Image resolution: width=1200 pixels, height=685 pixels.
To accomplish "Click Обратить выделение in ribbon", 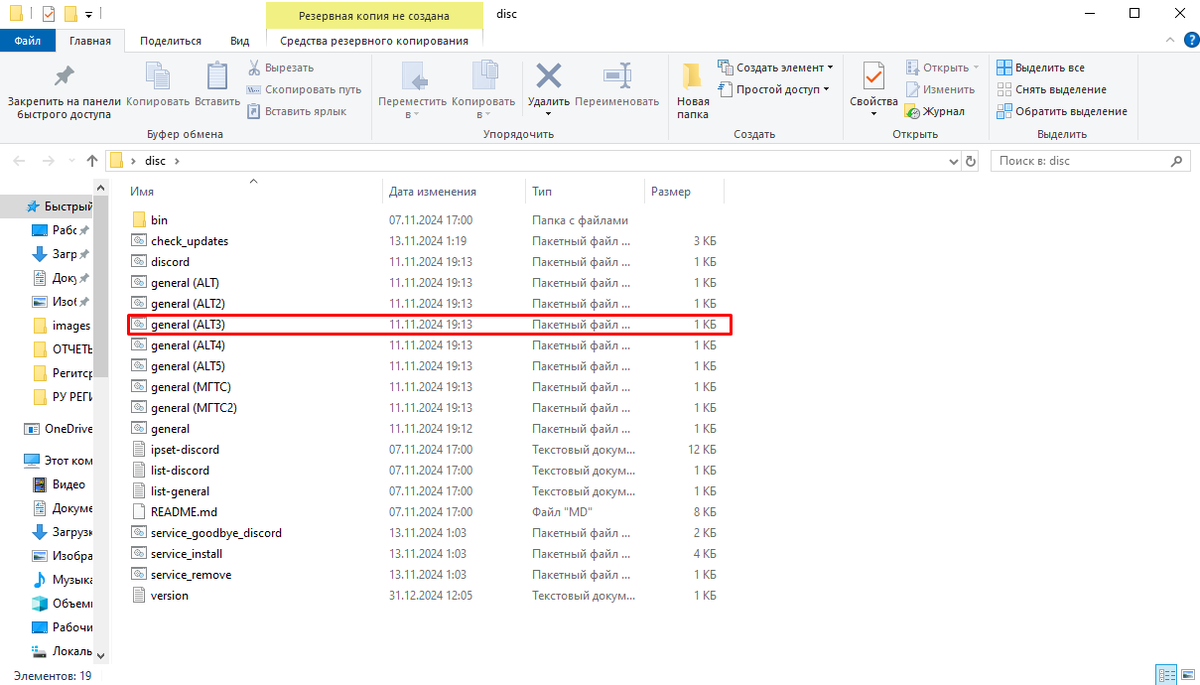I will click(1062, 111).
